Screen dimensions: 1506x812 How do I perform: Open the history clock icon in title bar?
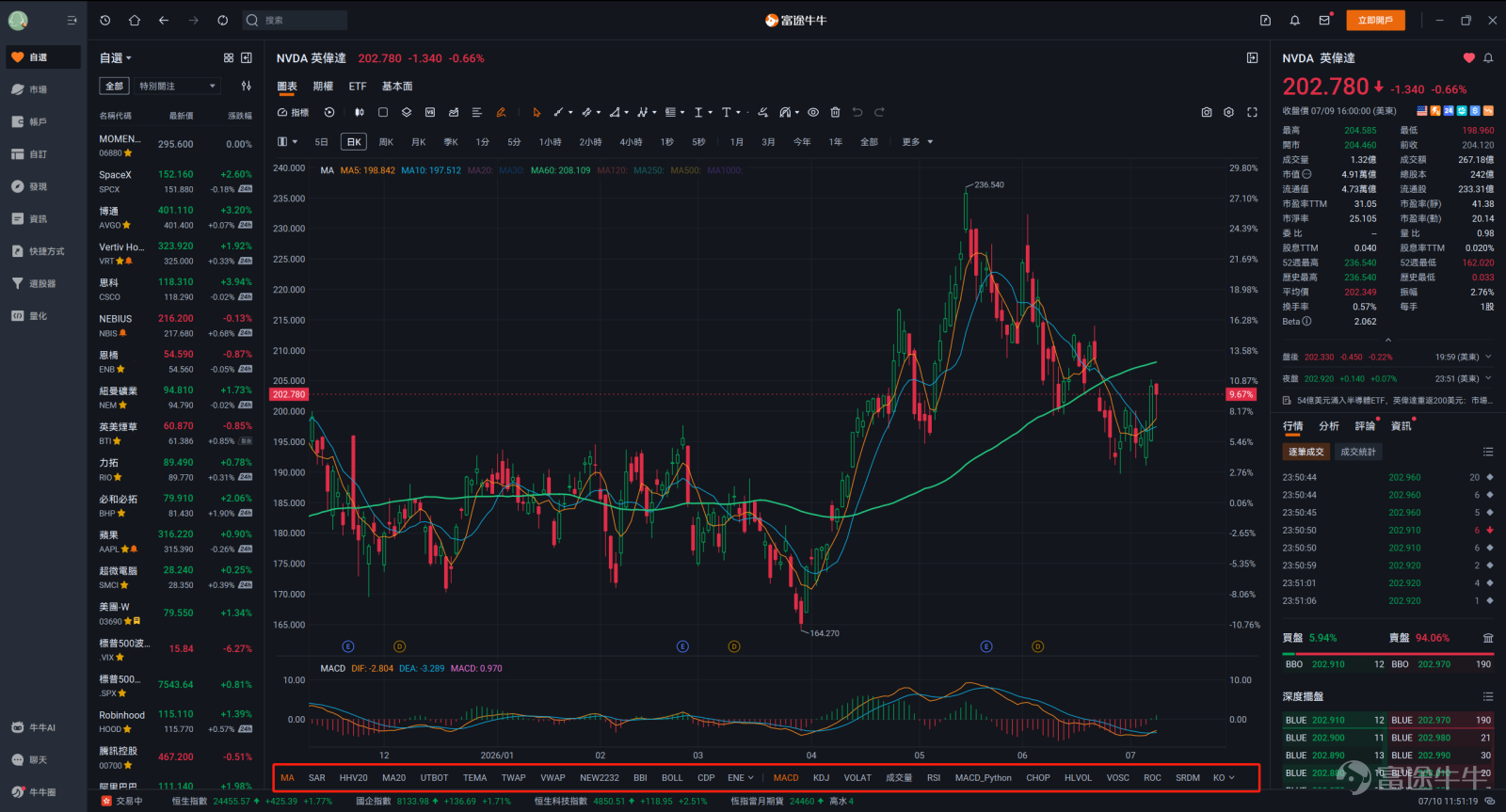click(105, 20)
